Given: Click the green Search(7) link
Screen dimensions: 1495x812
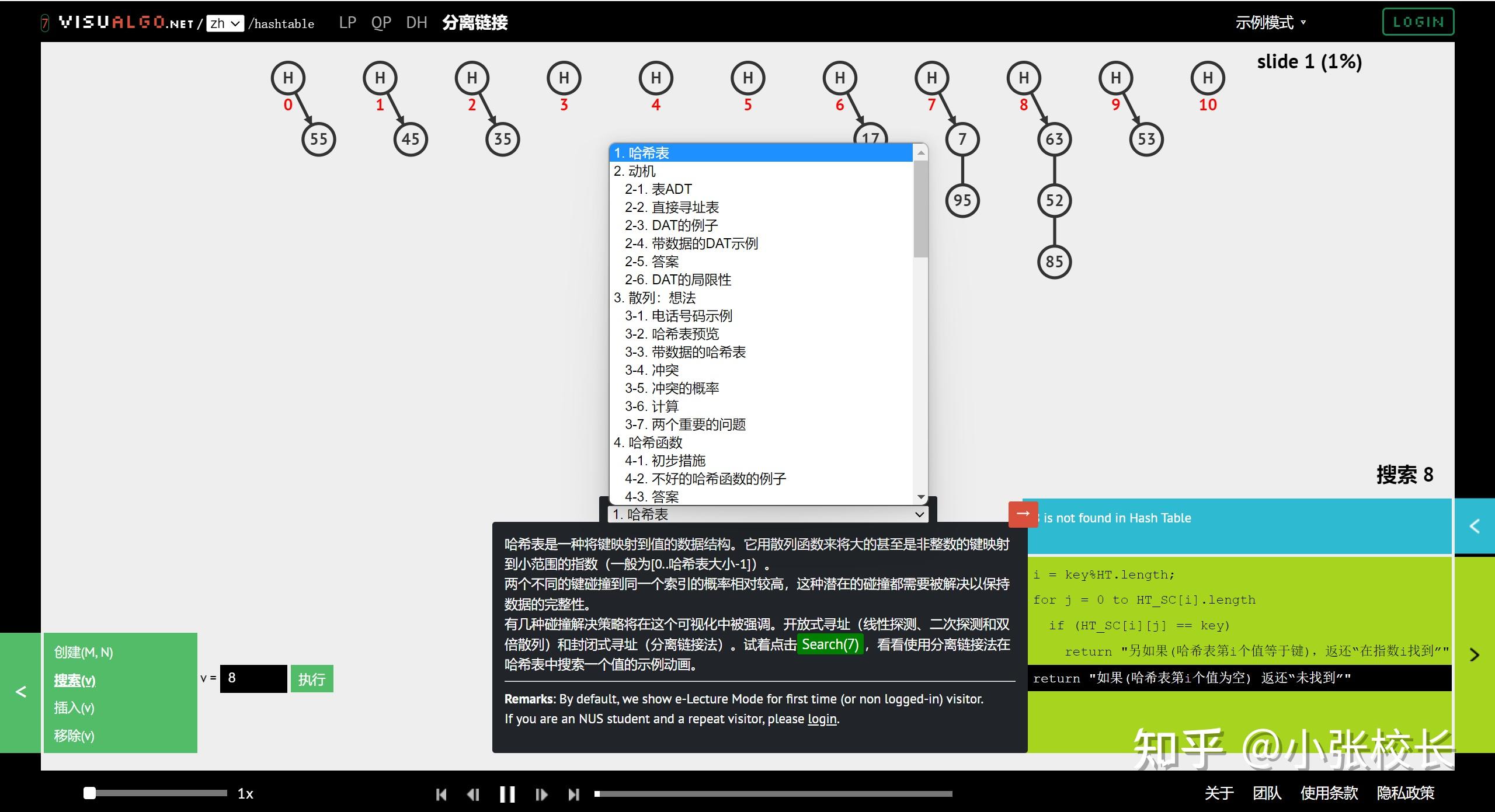Looking at the screenshot, I should (x=830, y=644).
